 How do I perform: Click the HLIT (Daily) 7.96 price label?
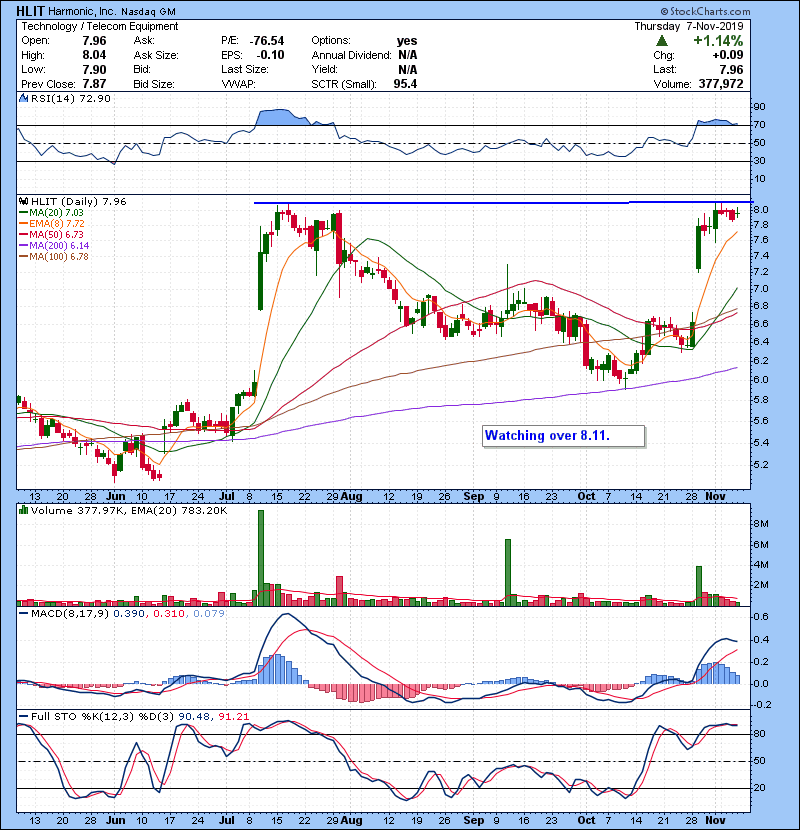click(x=79, y=202)
